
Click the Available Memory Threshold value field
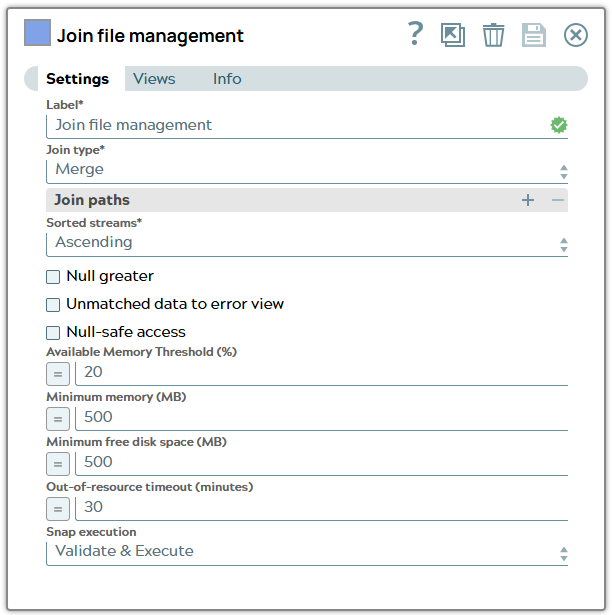(321, 373)
